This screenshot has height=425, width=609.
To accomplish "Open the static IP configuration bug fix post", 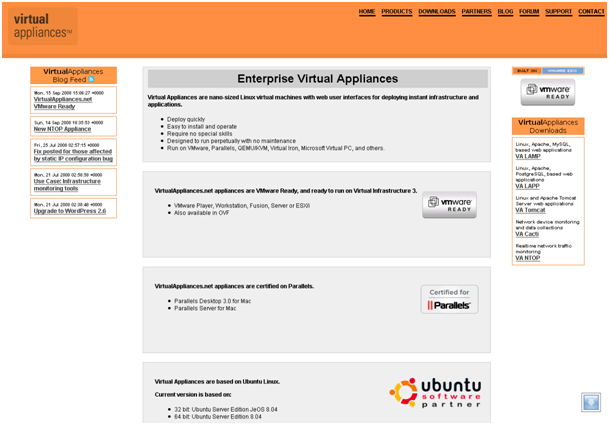I will (73, 155).
